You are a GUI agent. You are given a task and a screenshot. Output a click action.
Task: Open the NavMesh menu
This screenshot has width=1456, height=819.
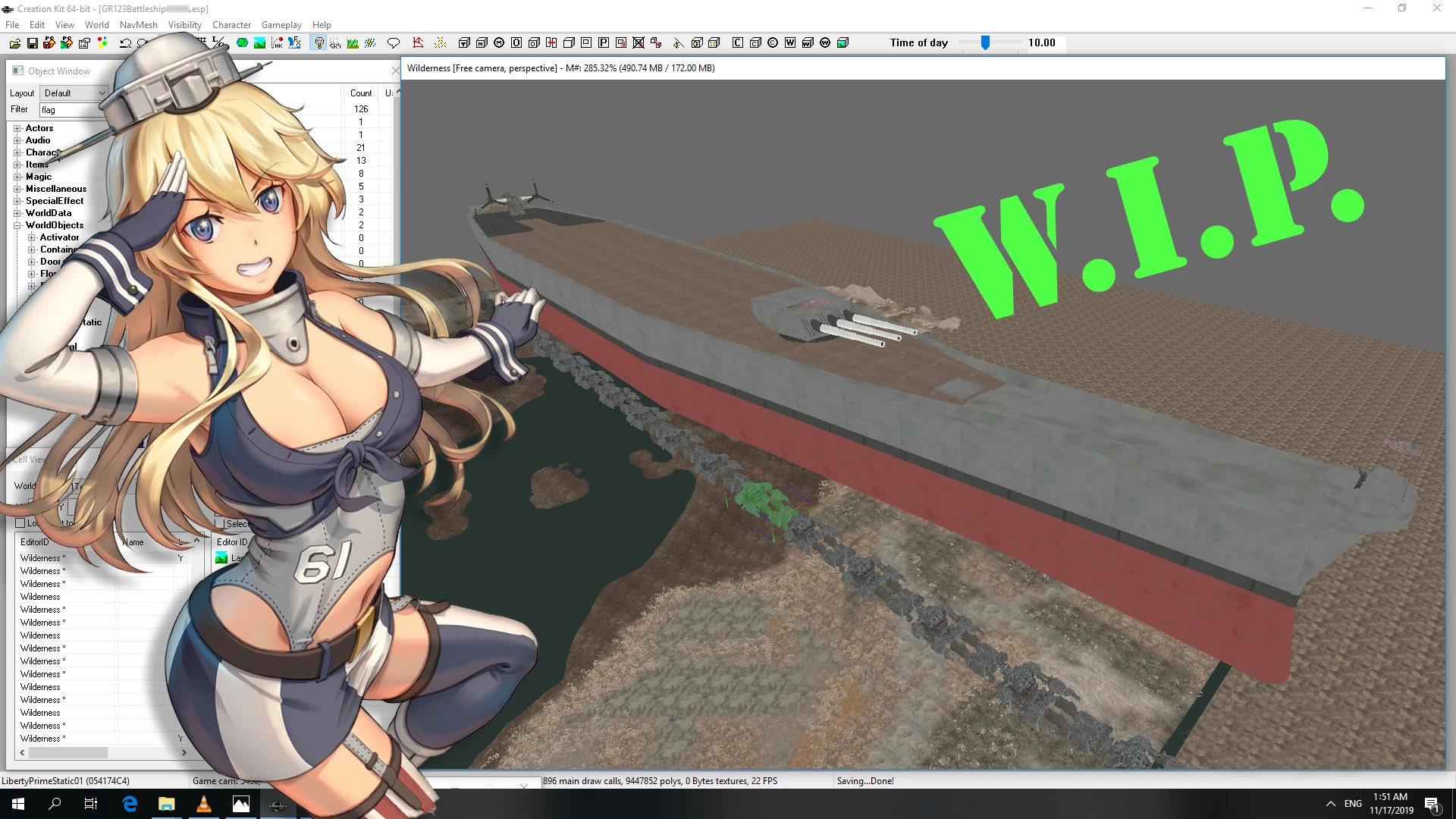tap(139, 25)
